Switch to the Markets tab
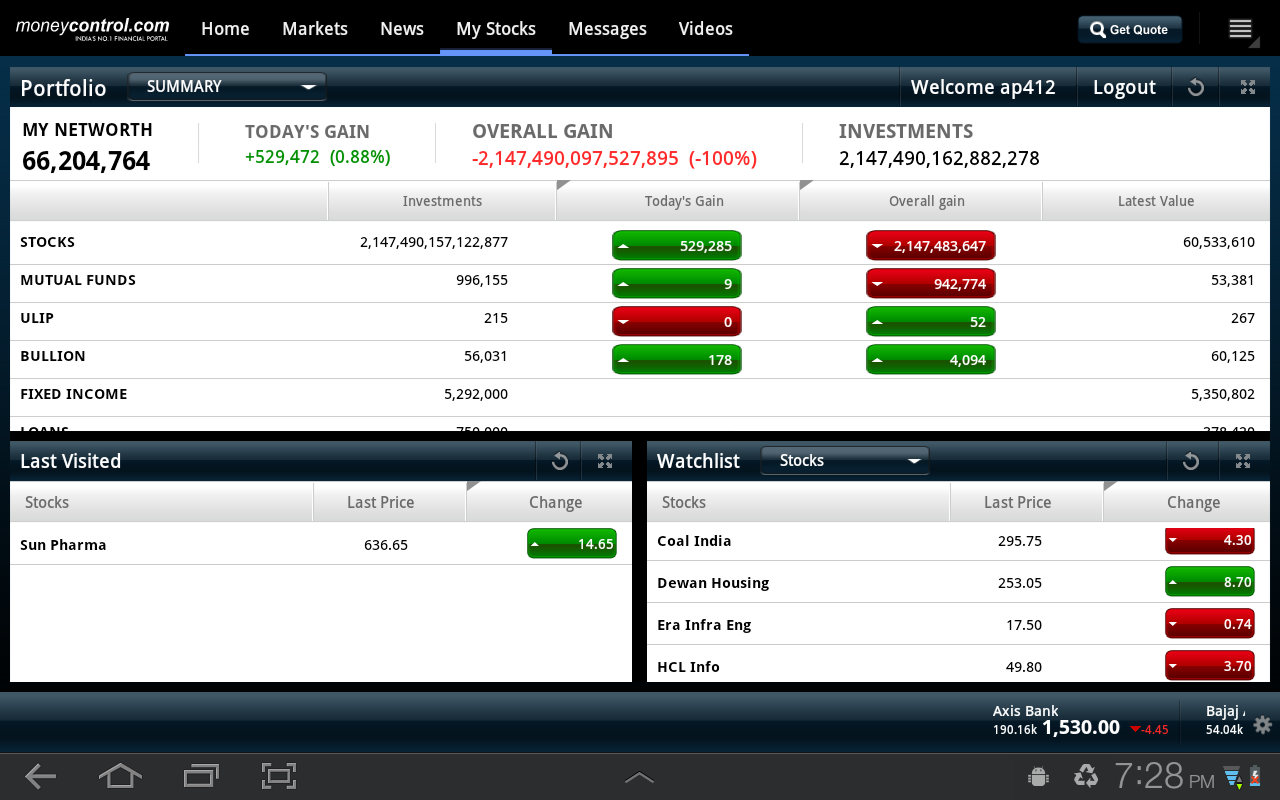The image size is (1280, 800). coord(314,29)
